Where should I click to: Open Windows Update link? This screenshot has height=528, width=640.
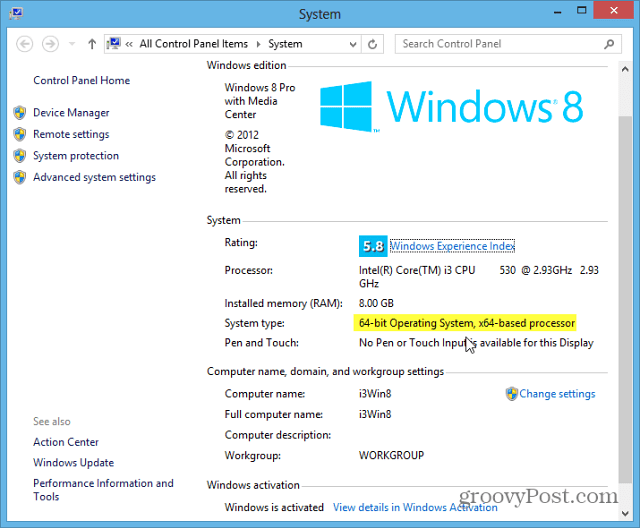[x=73, y=463]
